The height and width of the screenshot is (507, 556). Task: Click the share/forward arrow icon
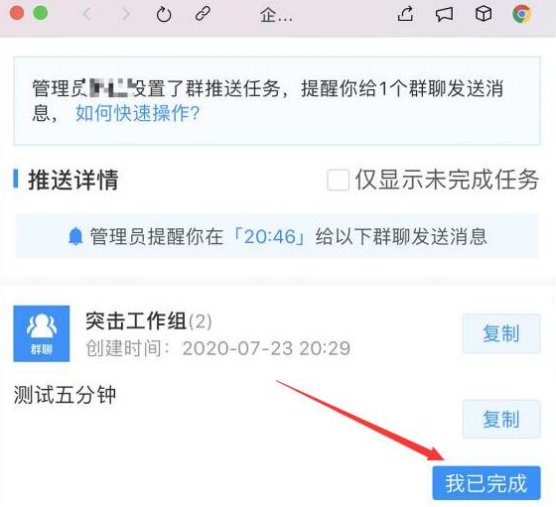click(406, 14)
